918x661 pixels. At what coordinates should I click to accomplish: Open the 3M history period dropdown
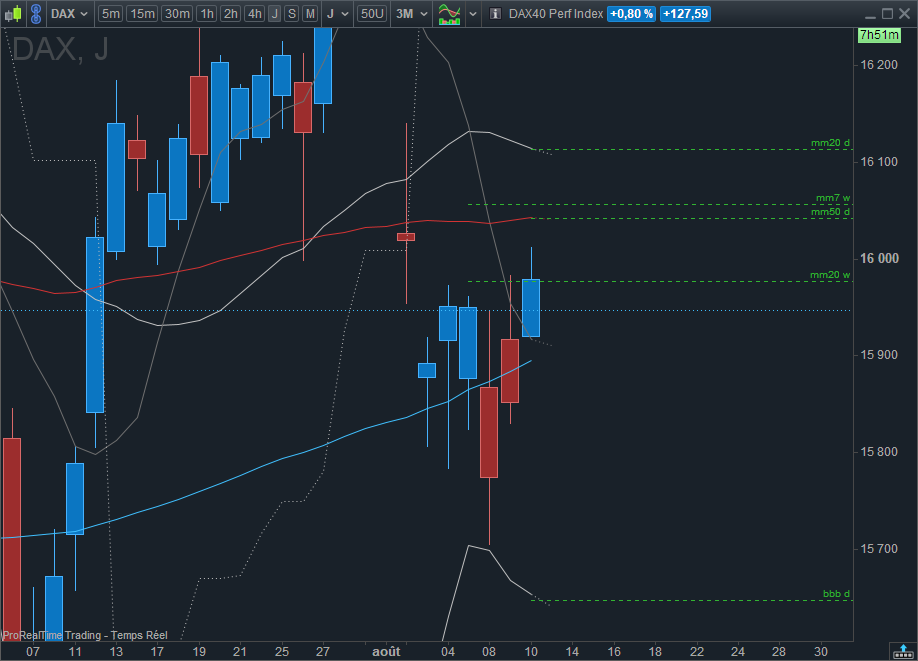tap(412, 13)
